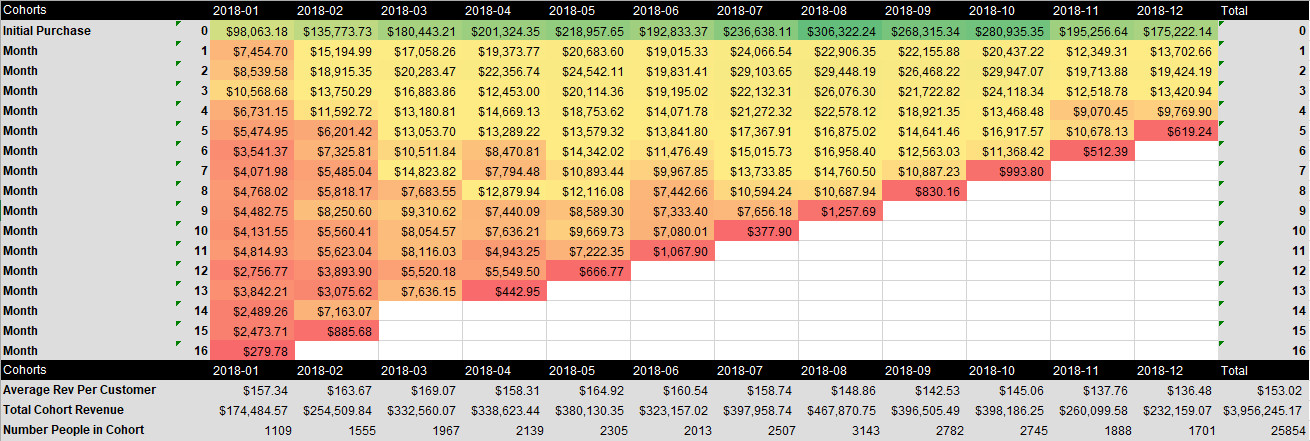
Task: Click the 2018-12 cohort size 1701
Action: tap(1199, 430)
